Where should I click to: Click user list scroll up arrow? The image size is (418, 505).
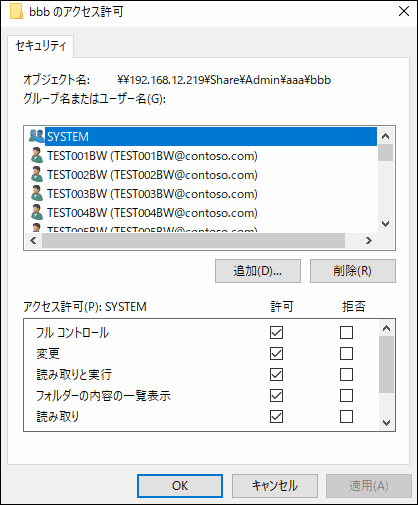[386, 136]
